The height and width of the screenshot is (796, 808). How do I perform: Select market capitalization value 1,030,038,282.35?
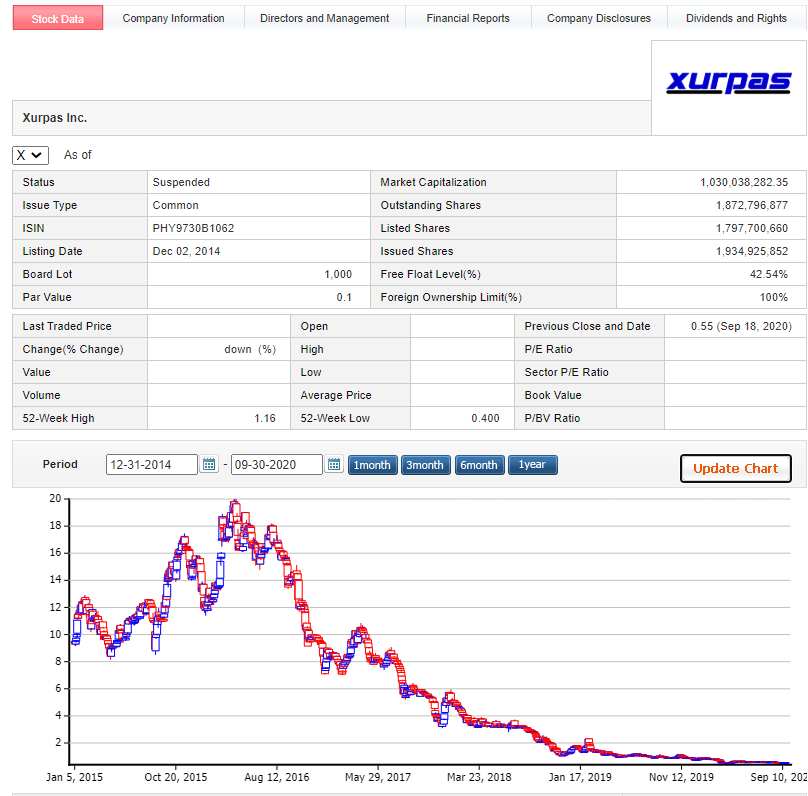[x=744, y=182]
